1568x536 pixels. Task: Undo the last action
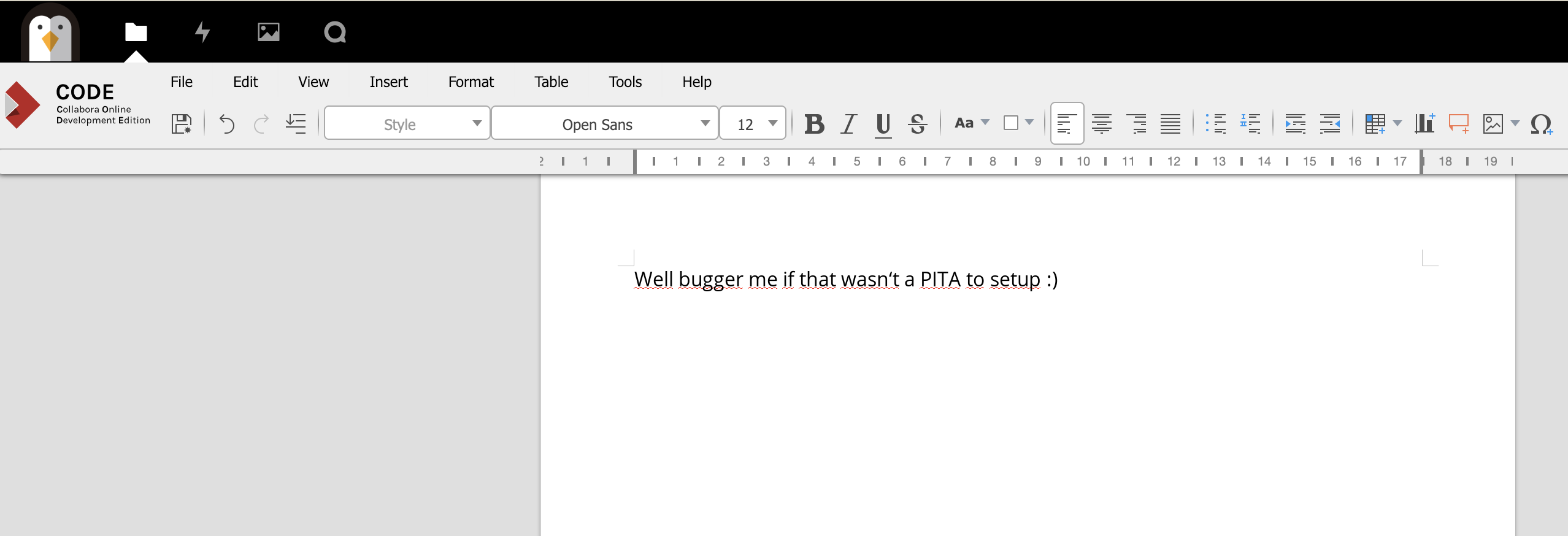(226, 124)
